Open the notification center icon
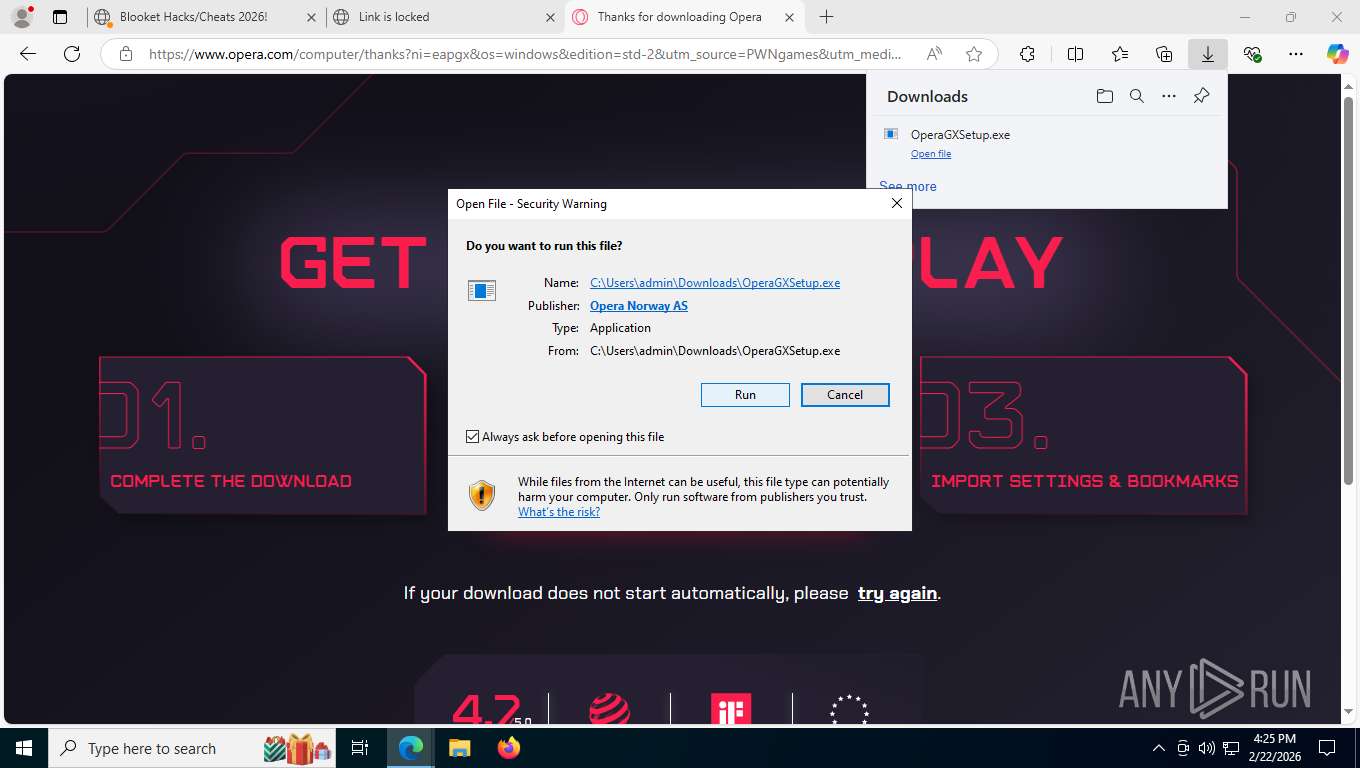Screen dimensions: 1360x768 (1327, 748)
